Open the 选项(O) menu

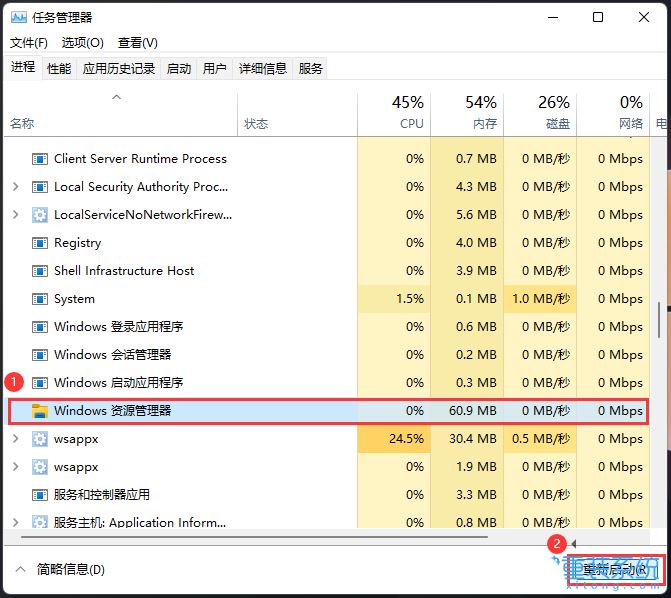(82, 43)
